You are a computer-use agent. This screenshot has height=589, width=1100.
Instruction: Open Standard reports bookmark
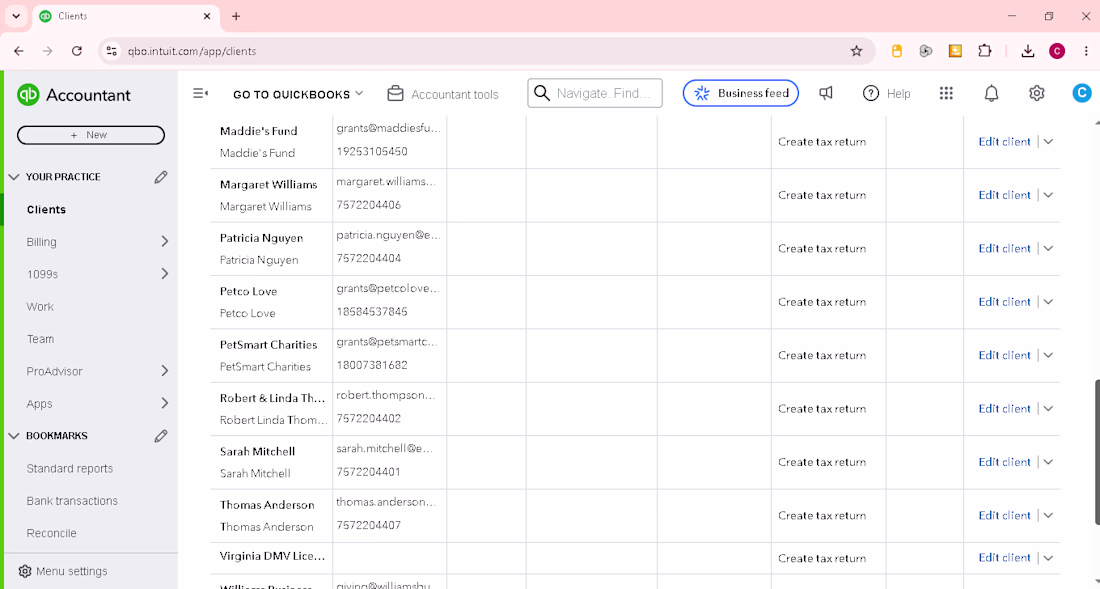click(69, 468)
